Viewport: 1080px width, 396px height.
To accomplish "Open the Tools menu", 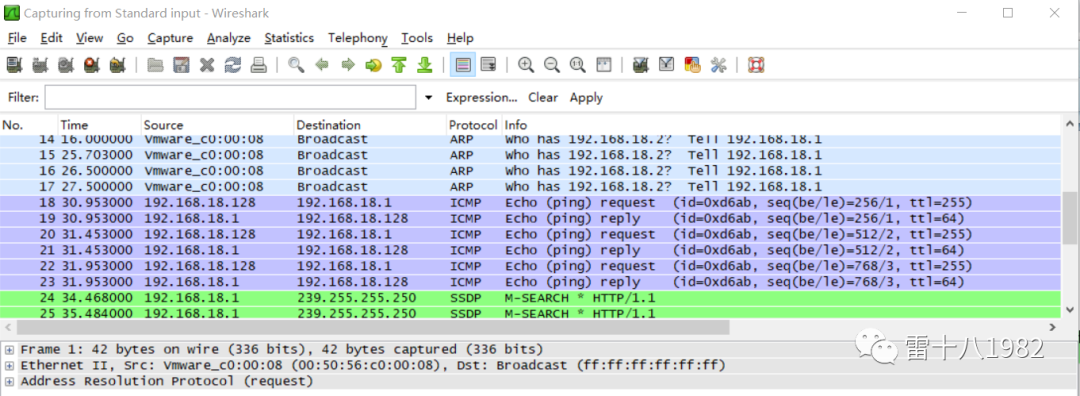I will (417, 38).
